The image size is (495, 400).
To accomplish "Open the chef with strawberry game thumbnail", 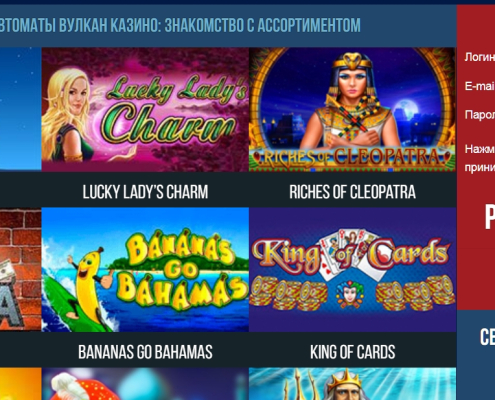I will 145,384.
